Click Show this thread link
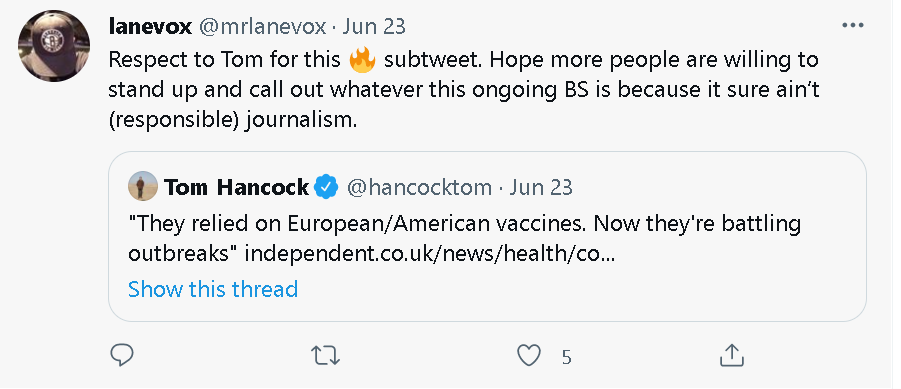 [x=213, y=288]
